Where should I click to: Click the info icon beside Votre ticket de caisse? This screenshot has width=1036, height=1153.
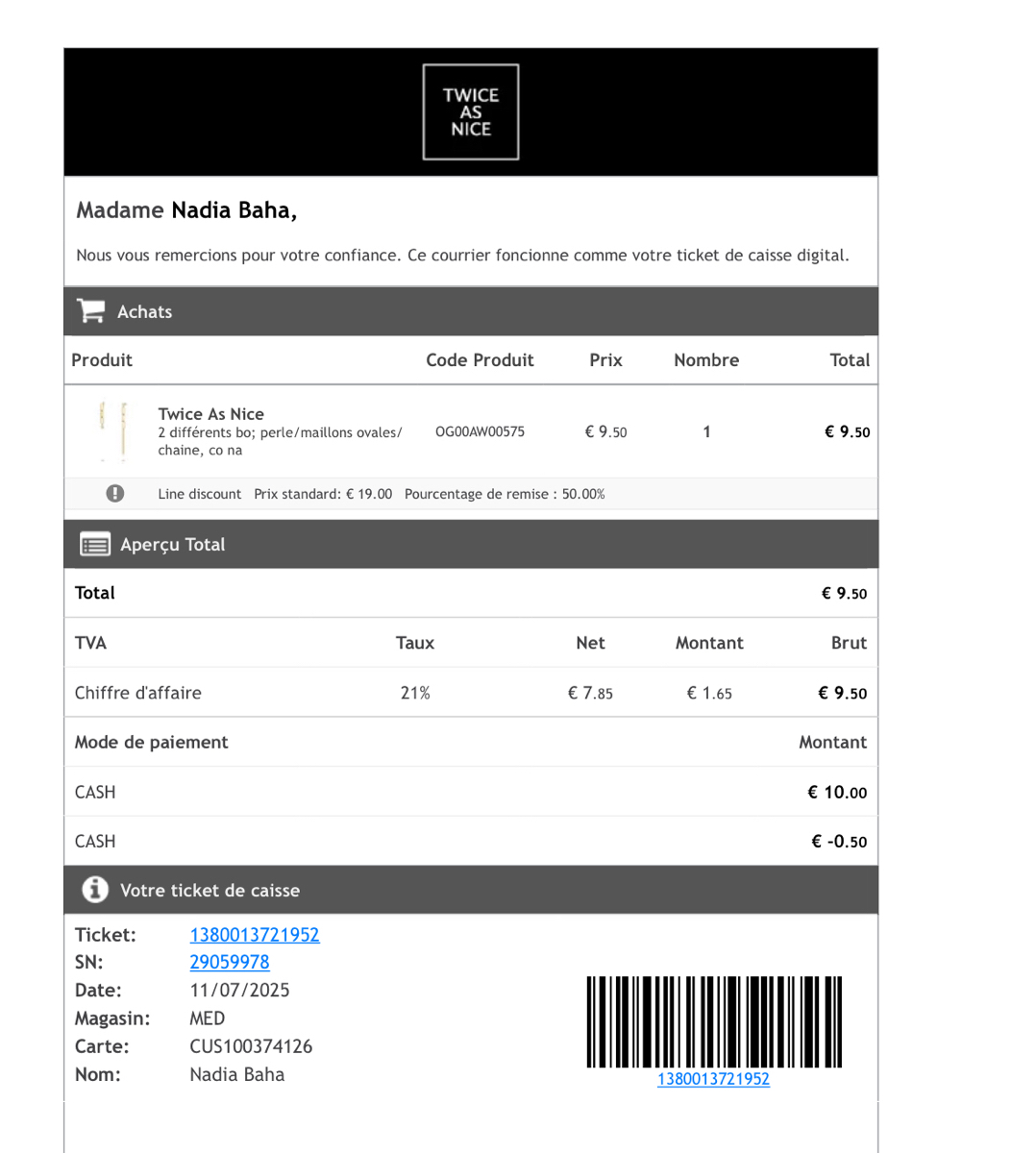pos(95,890)
